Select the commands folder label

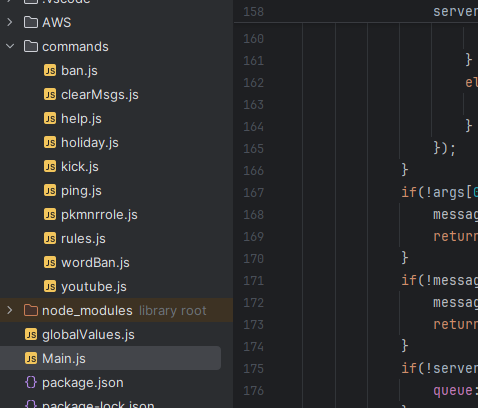click(75, 47)
